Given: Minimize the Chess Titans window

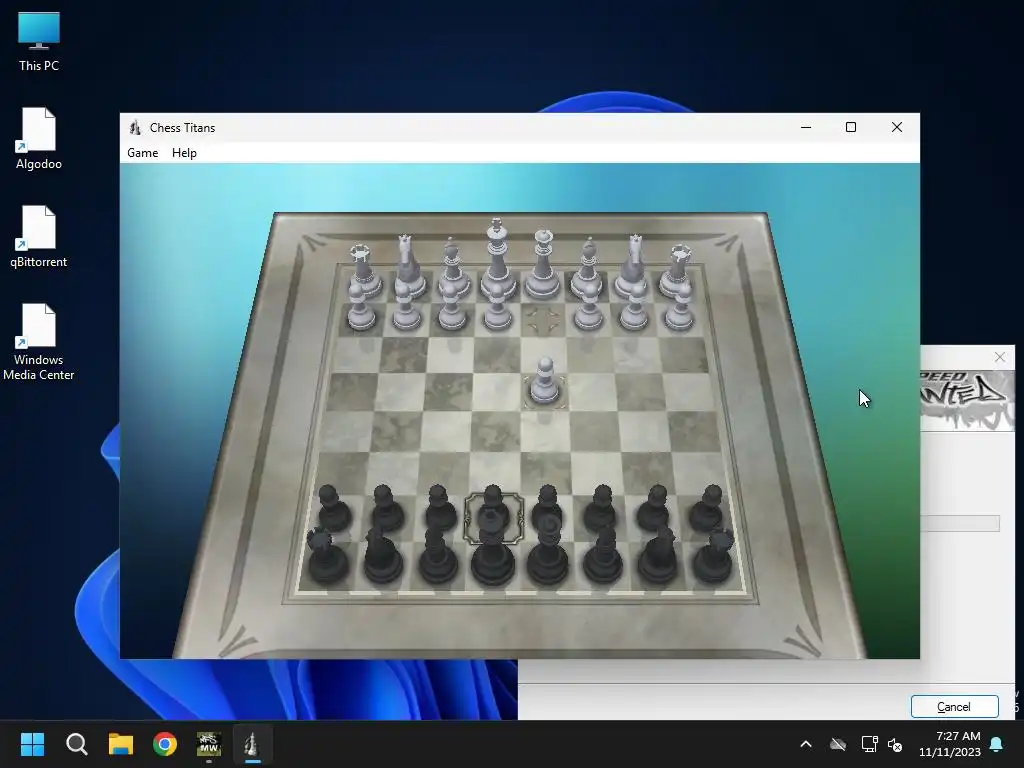Looking at the screenshot, I should [x=806, y=127].
